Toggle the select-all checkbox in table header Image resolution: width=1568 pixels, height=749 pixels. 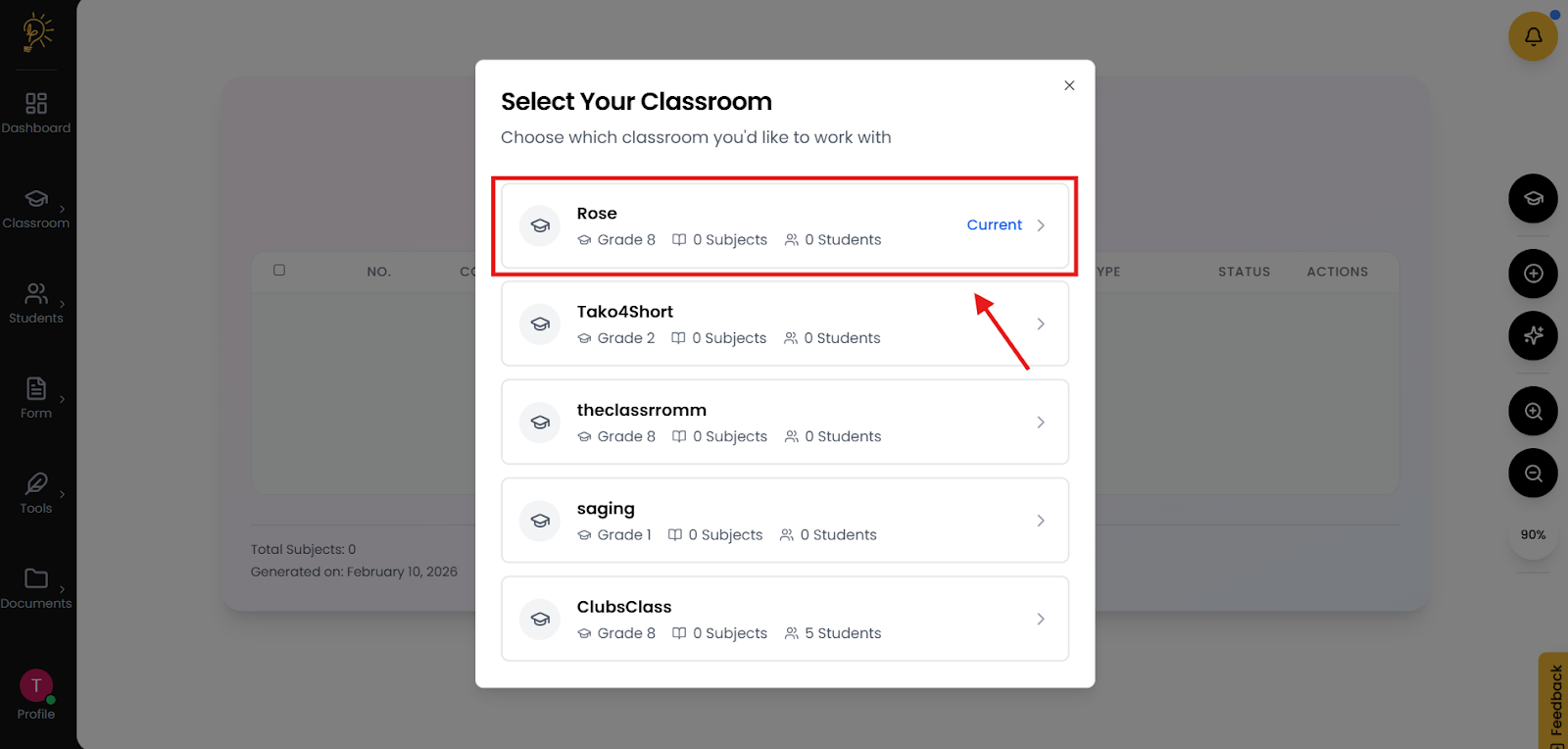279,270
